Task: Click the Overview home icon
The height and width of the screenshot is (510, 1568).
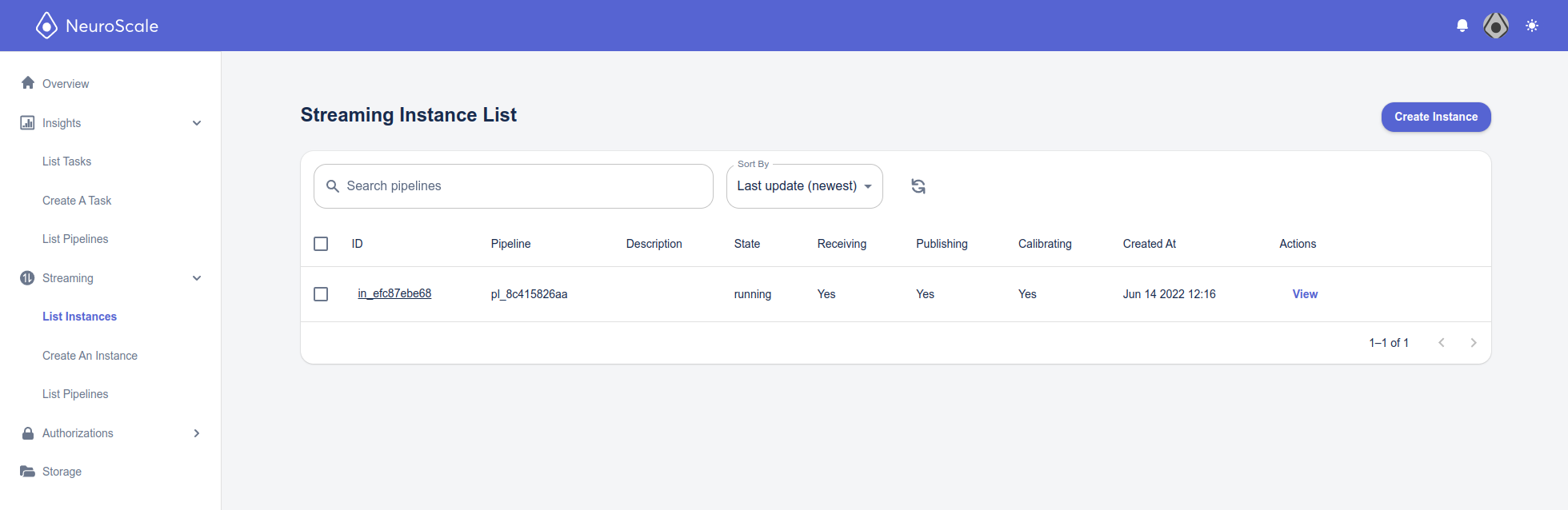Action: point(28,83)
